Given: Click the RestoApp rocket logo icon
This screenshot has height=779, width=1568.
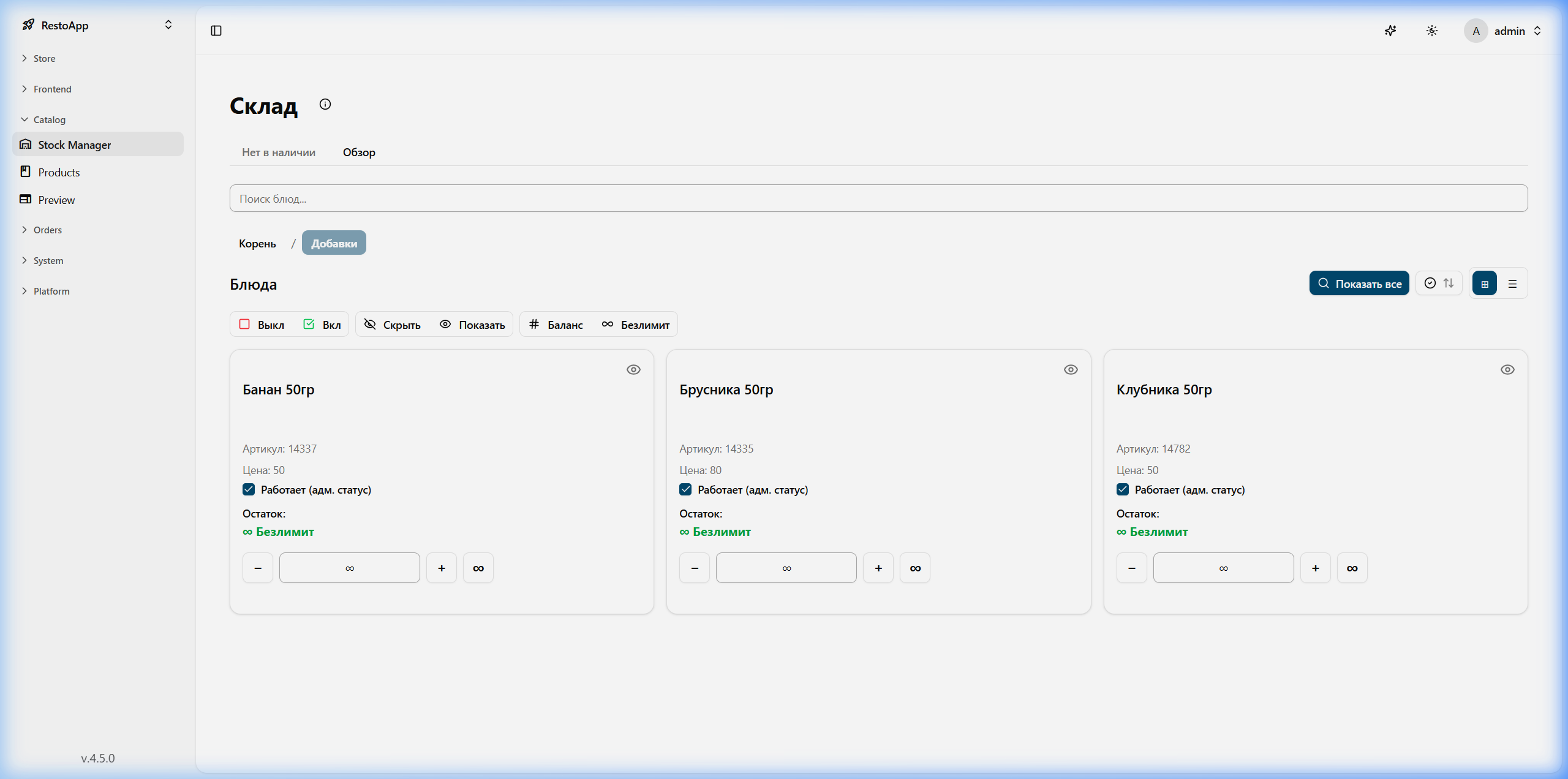Looking at the screenshot, I should [28, 25].
